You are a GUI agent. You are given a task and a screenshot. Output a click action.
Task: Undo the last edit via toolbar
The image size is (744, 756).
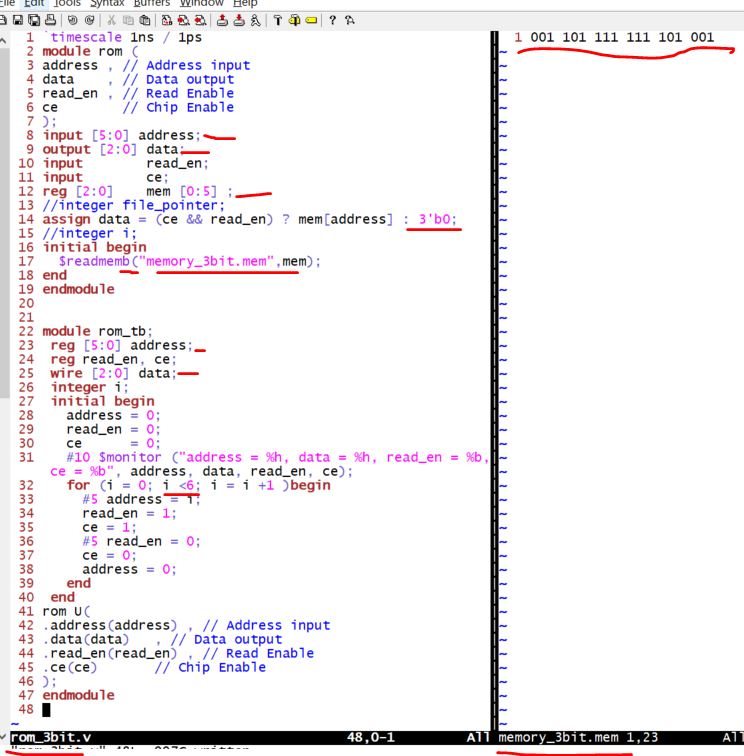[71, 19]
